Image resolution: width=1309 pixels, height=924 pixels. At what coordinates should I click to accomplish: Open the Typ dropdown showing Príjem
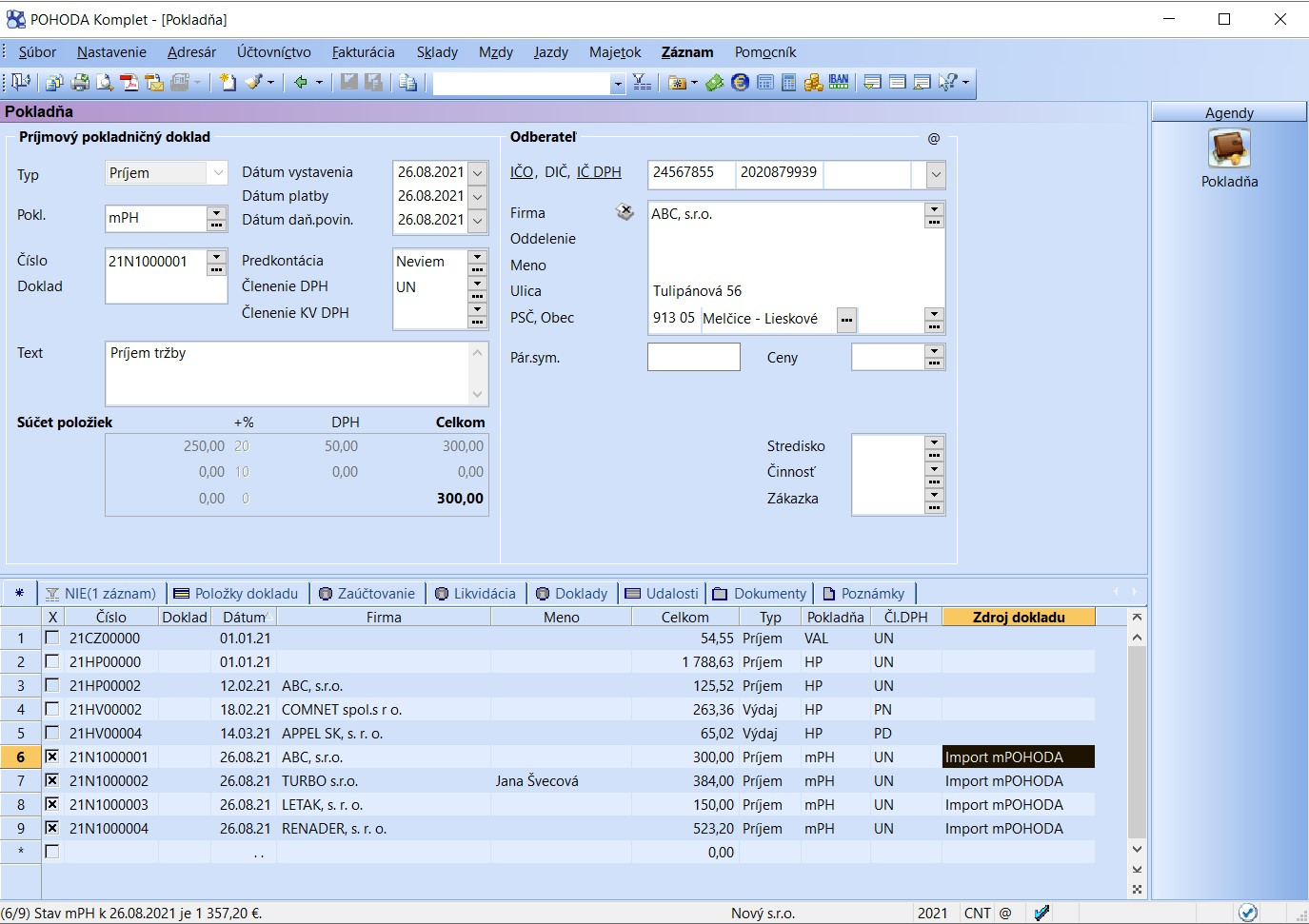coord(218,172)
